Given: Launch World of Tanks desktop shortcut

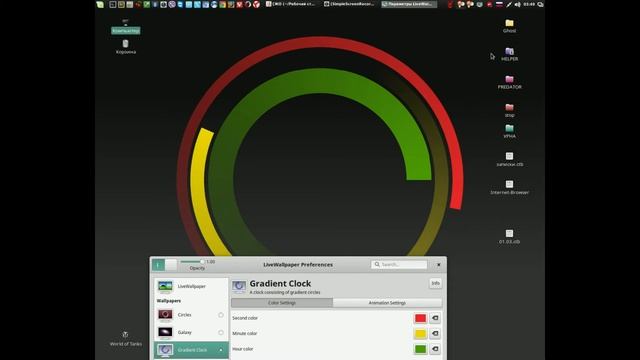Looking at the screenshot, I should coord(126,339).
